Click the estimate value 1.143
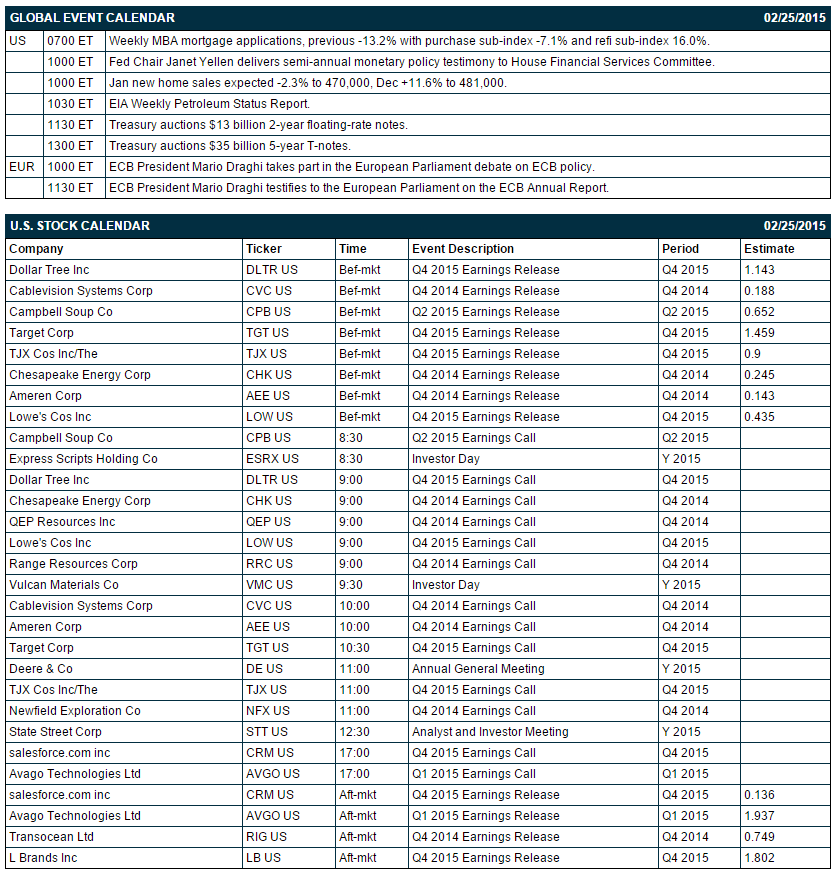Screen dimensions: 836x875 (759, 270)
